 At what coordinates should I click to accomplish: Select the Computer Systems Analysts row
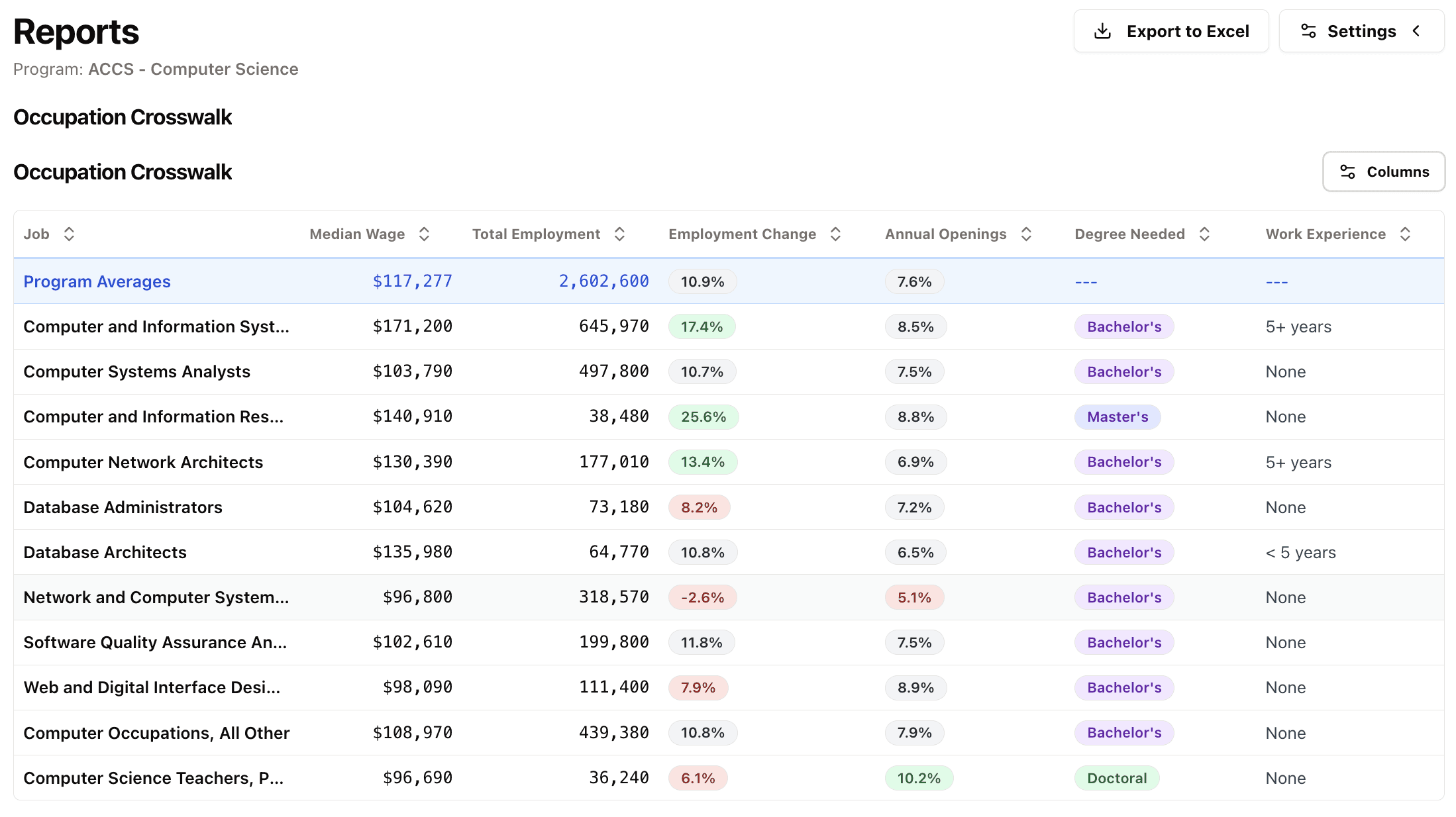[x=136, y=372]
